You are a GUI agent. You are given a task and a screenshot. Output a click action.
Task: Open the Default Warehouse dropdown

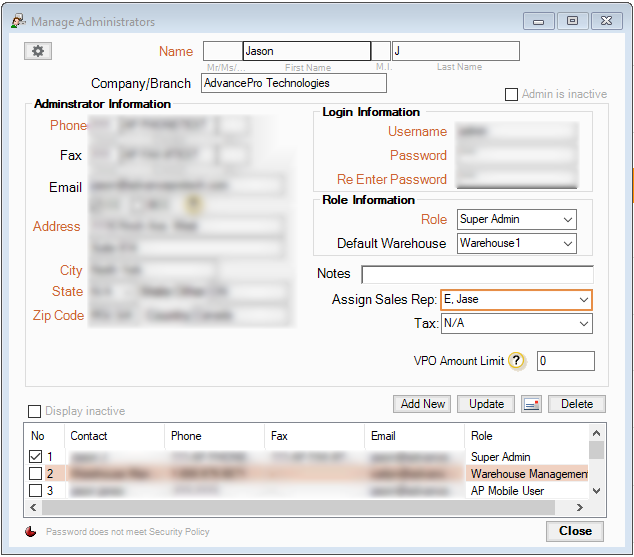568,243
